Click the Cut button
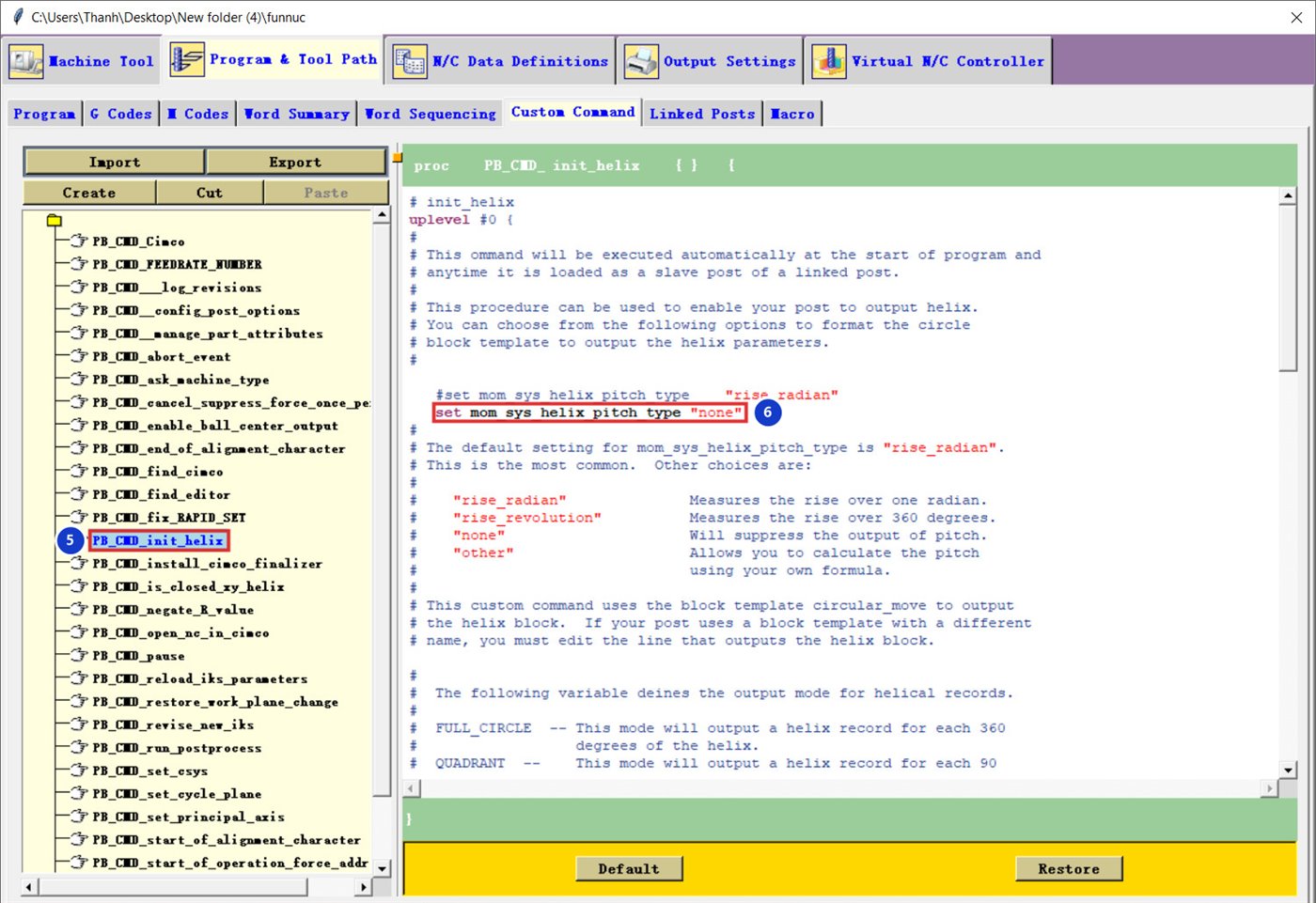 (x=210, y=193)
